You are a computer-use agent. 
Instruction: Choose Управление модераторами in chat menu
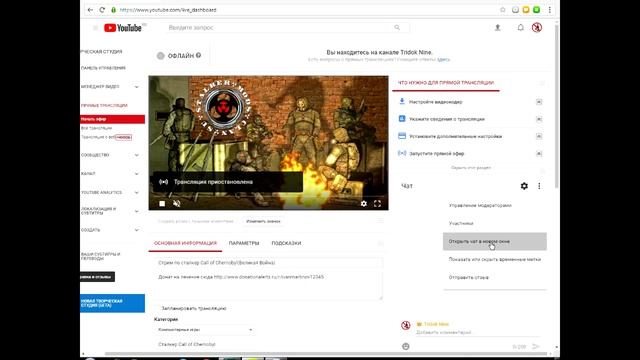coord(495,206)
